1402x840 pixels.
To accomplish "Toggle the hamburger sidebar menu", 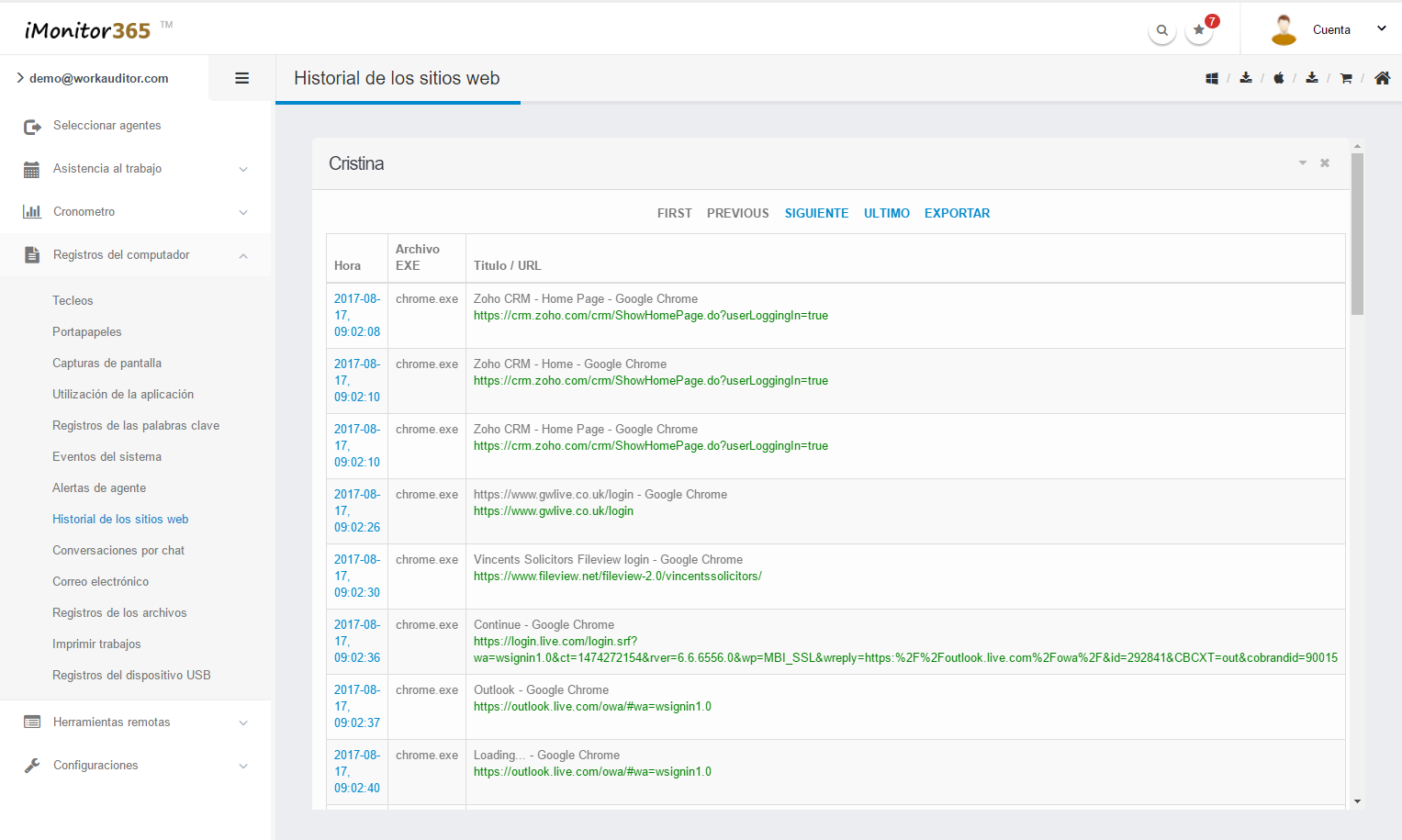I will [242, 78].
